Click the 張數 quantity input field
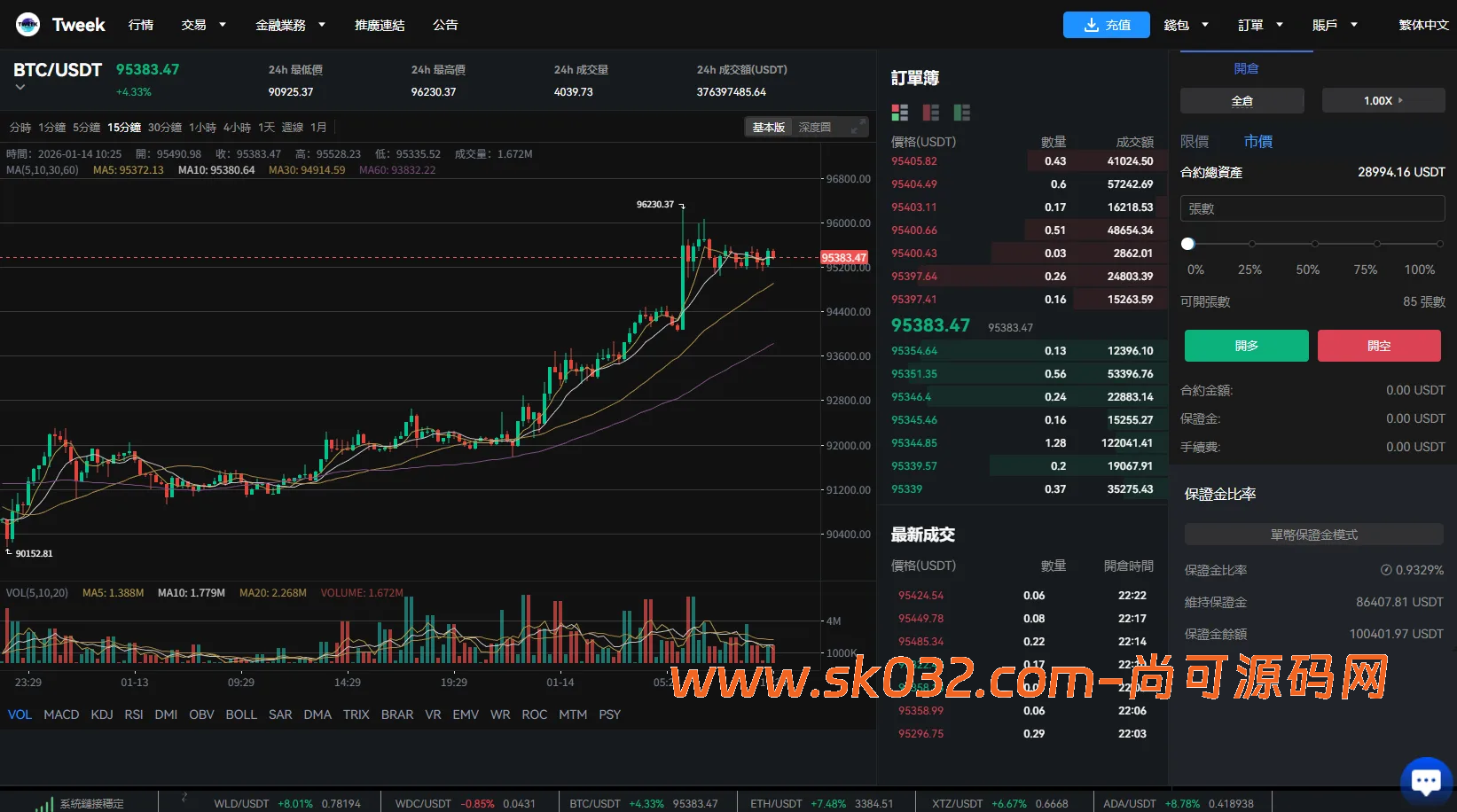 coord(1312,207)
